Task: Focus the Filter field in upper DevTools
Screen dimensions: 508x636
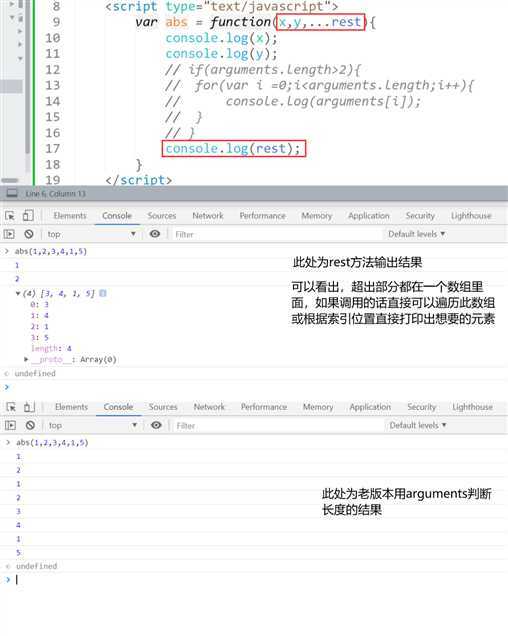Action: 276,234
